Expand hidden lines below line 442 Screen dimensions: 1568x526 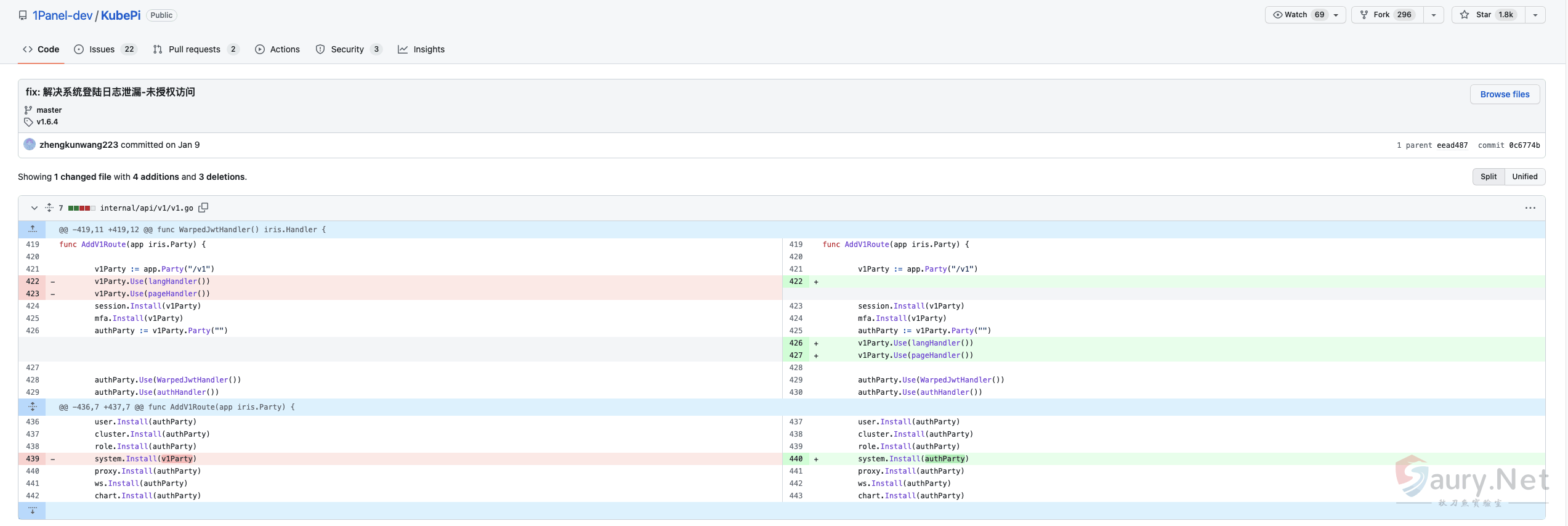point(32,511)
